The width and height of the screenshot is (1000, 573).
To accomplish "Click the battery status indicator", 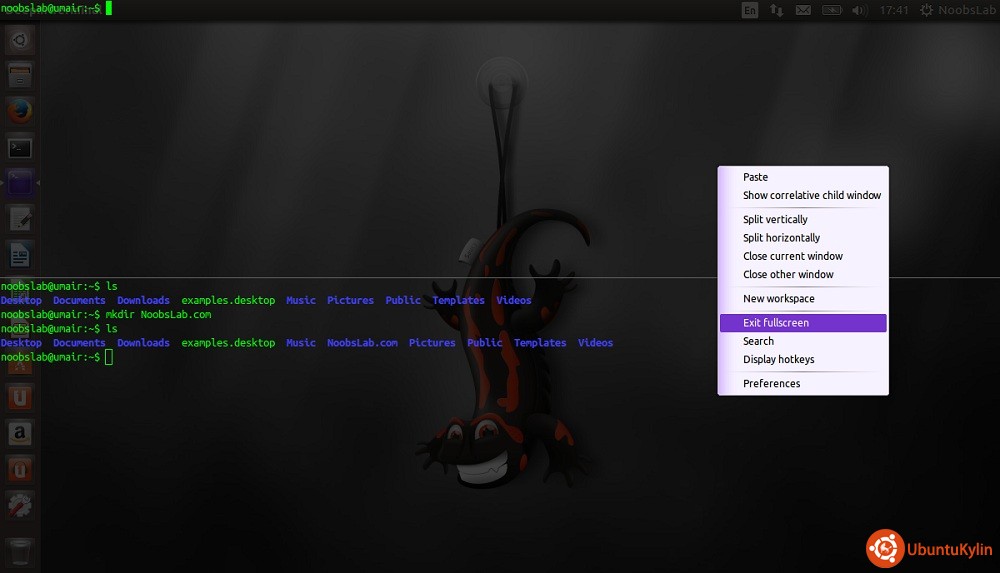I will [x=831, y=10].
